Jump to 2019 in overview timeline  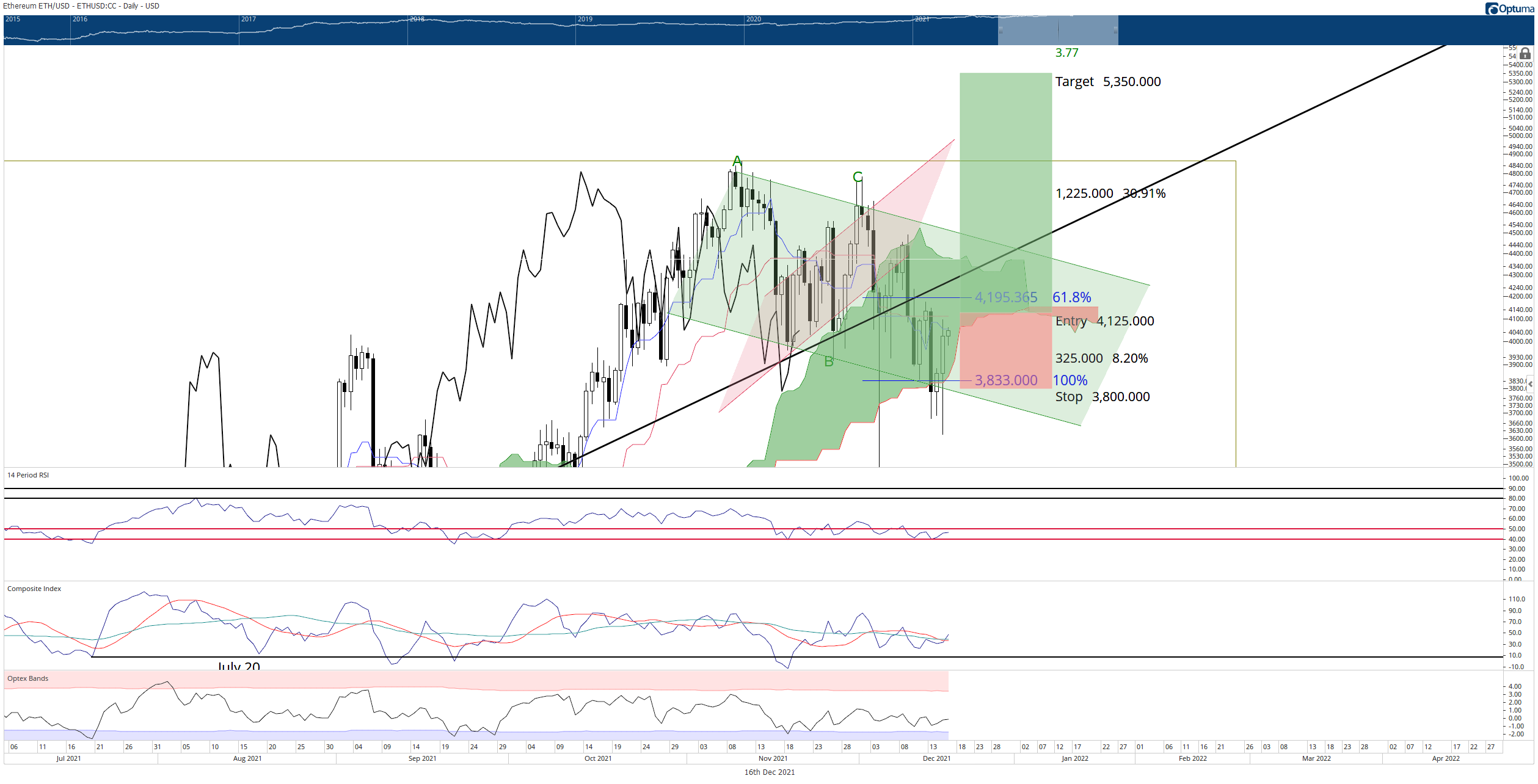pyautogui.click(x=585, y=20)
